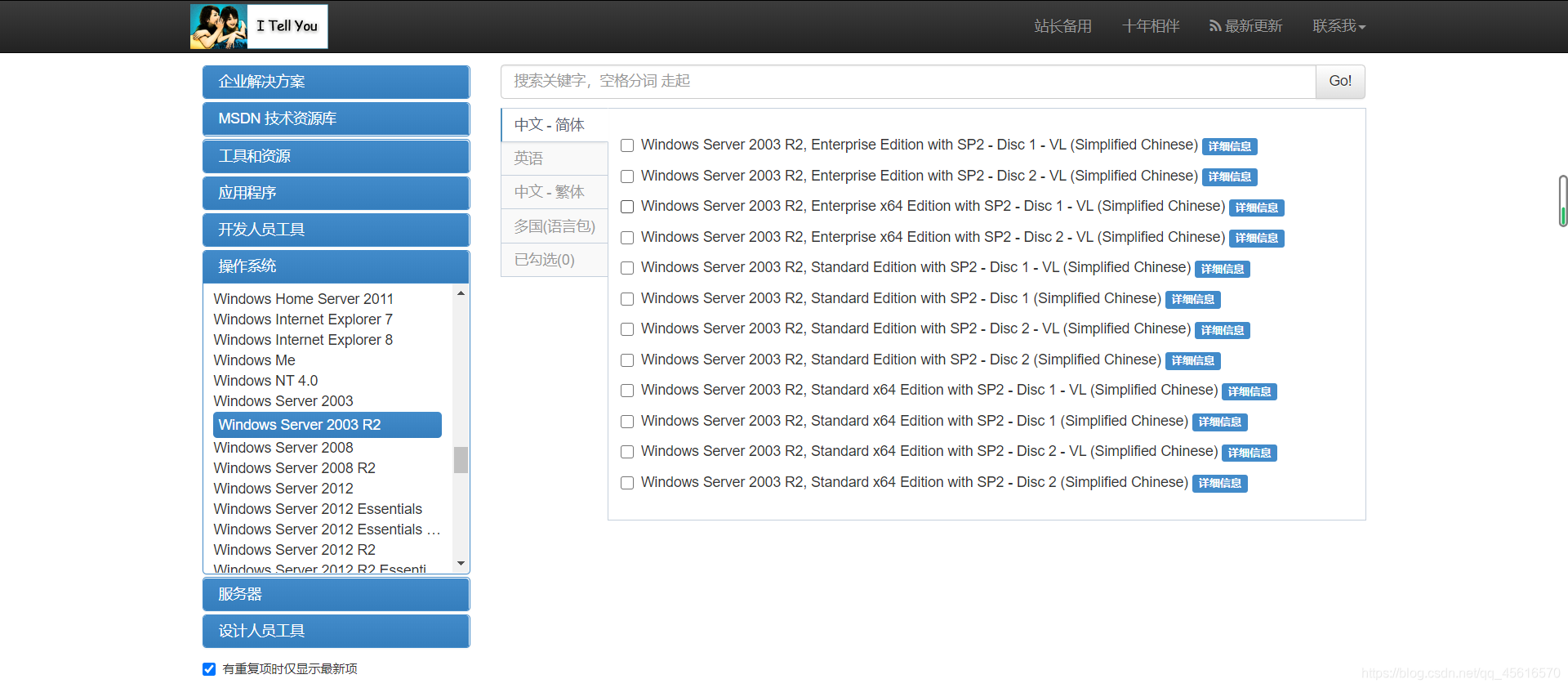
Task: Open 十年相伴 navigation link
Action: pyautogui.click(x=1151, y=26)
